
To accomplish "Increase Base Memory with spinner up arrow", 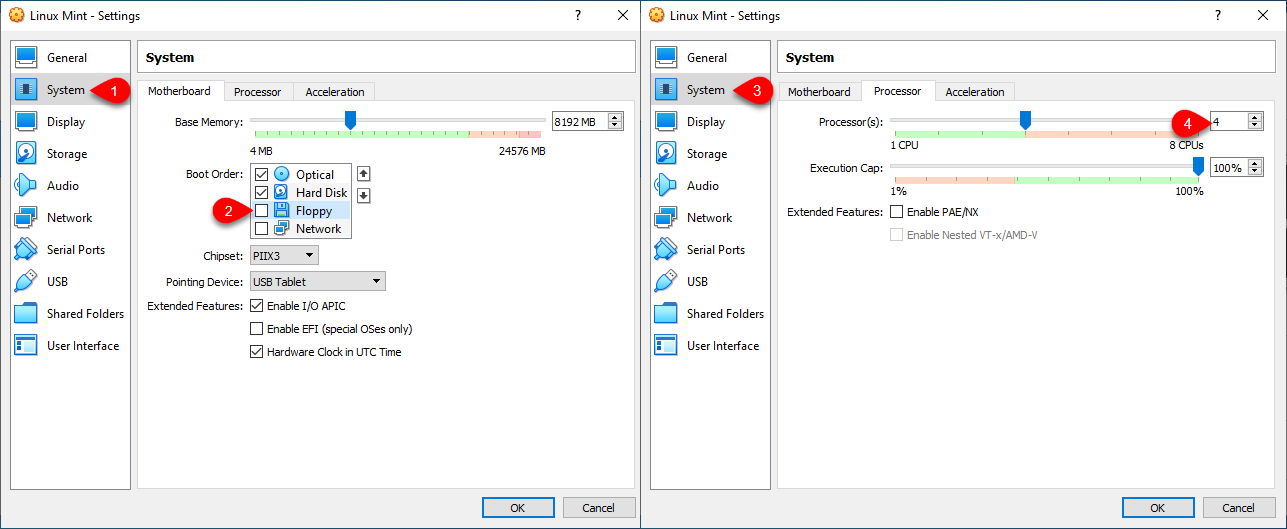I will [615, 117].
